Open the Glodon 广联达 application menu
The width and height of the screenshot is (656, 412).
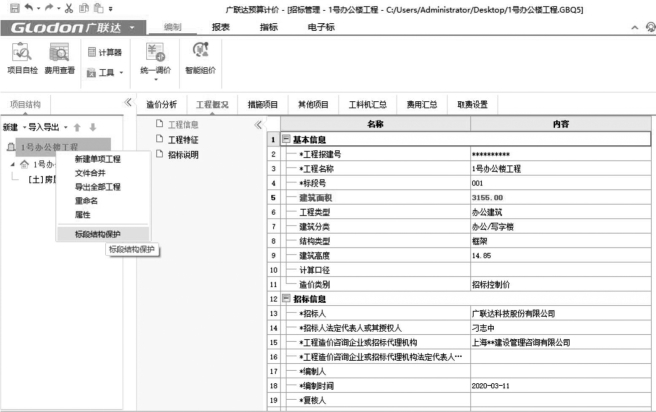click(73, 28)
